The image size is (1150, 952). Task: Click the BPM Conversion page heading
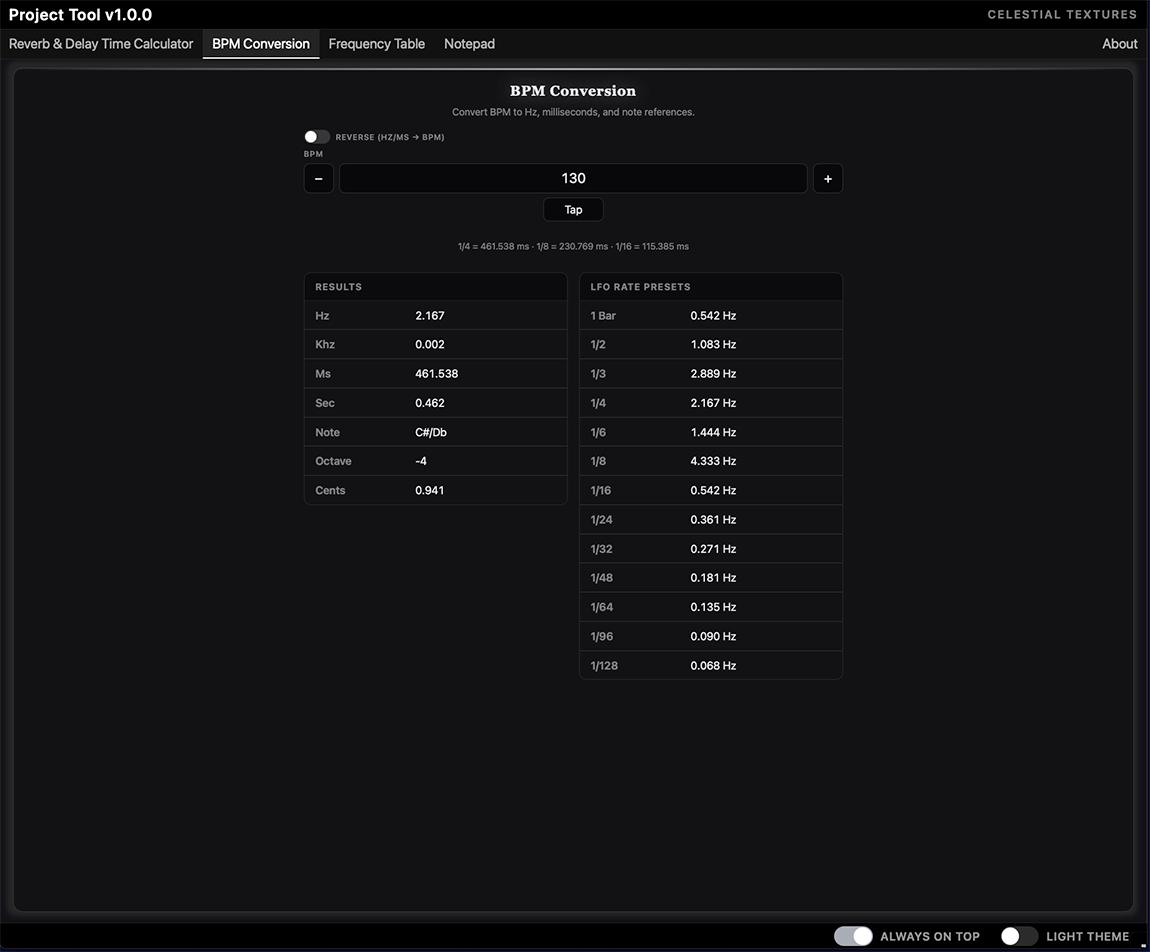pos(573,91)
